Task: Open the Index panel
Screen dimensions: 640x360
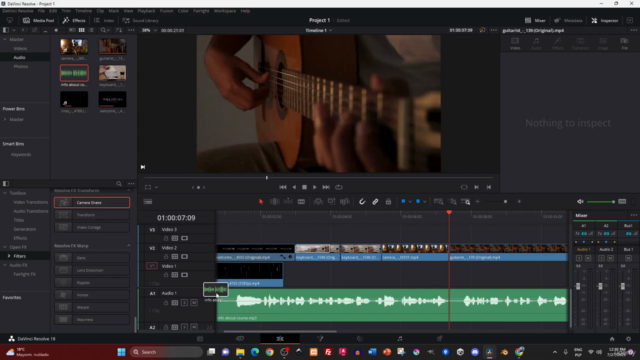Action: (104, 20)
